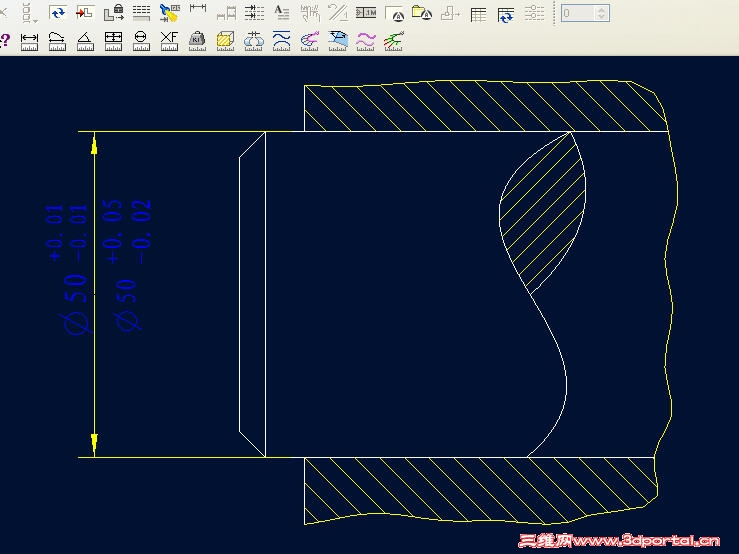Open the folder with symbol icon
This screenshot has width=739, height=554.
tap(422, 13)
